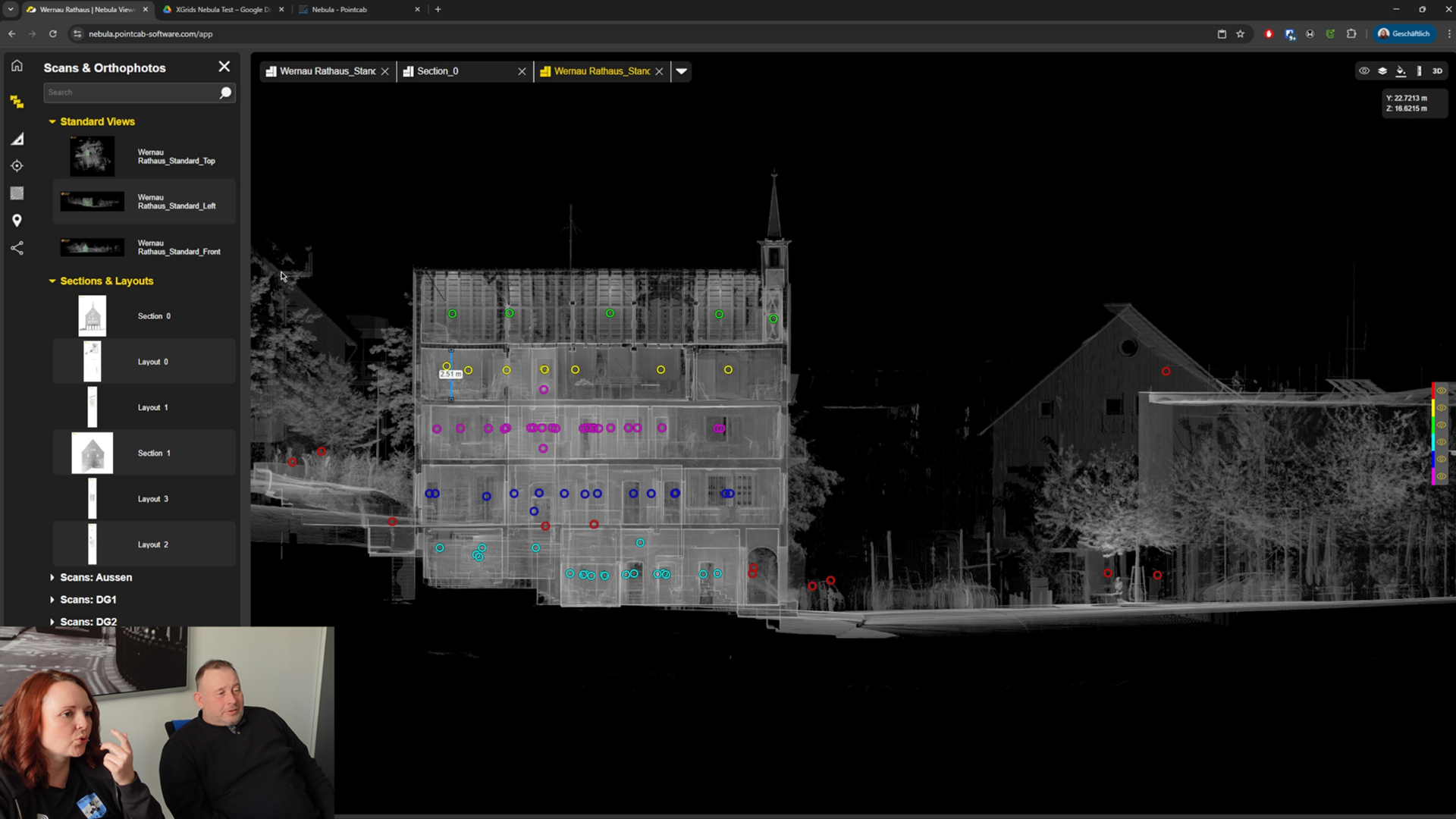Click the search magnifier icon

pos(225,93)
